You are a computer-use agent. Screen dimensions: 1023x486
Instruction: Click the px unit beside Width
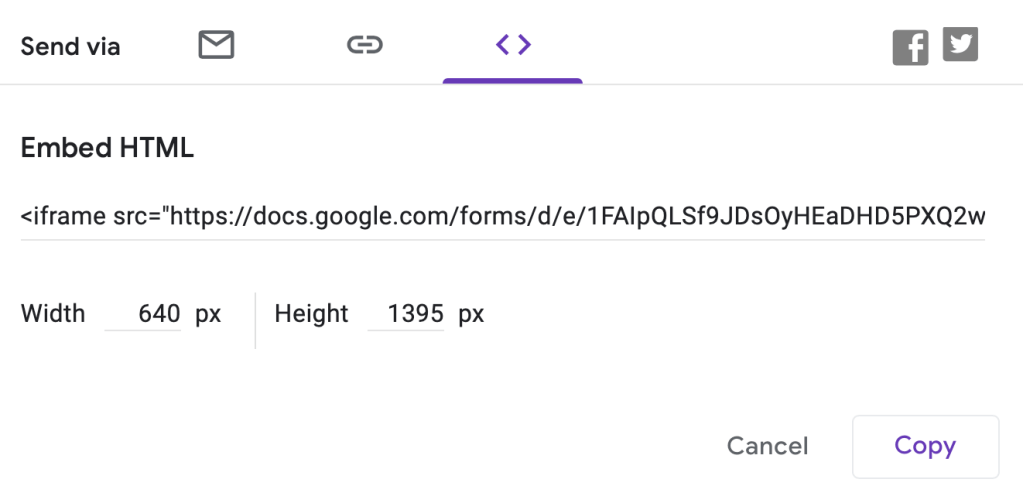[208, 314]
